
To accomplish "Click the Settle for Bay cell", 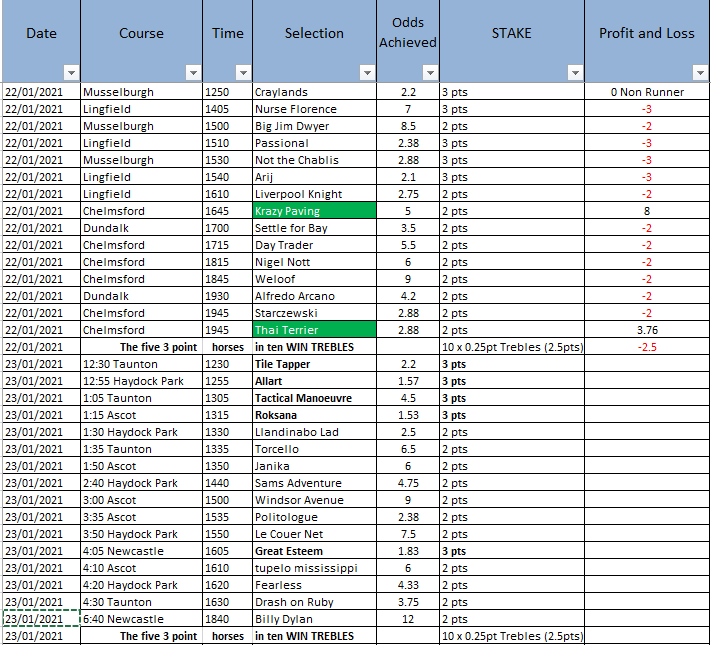I will click(314, 228).
